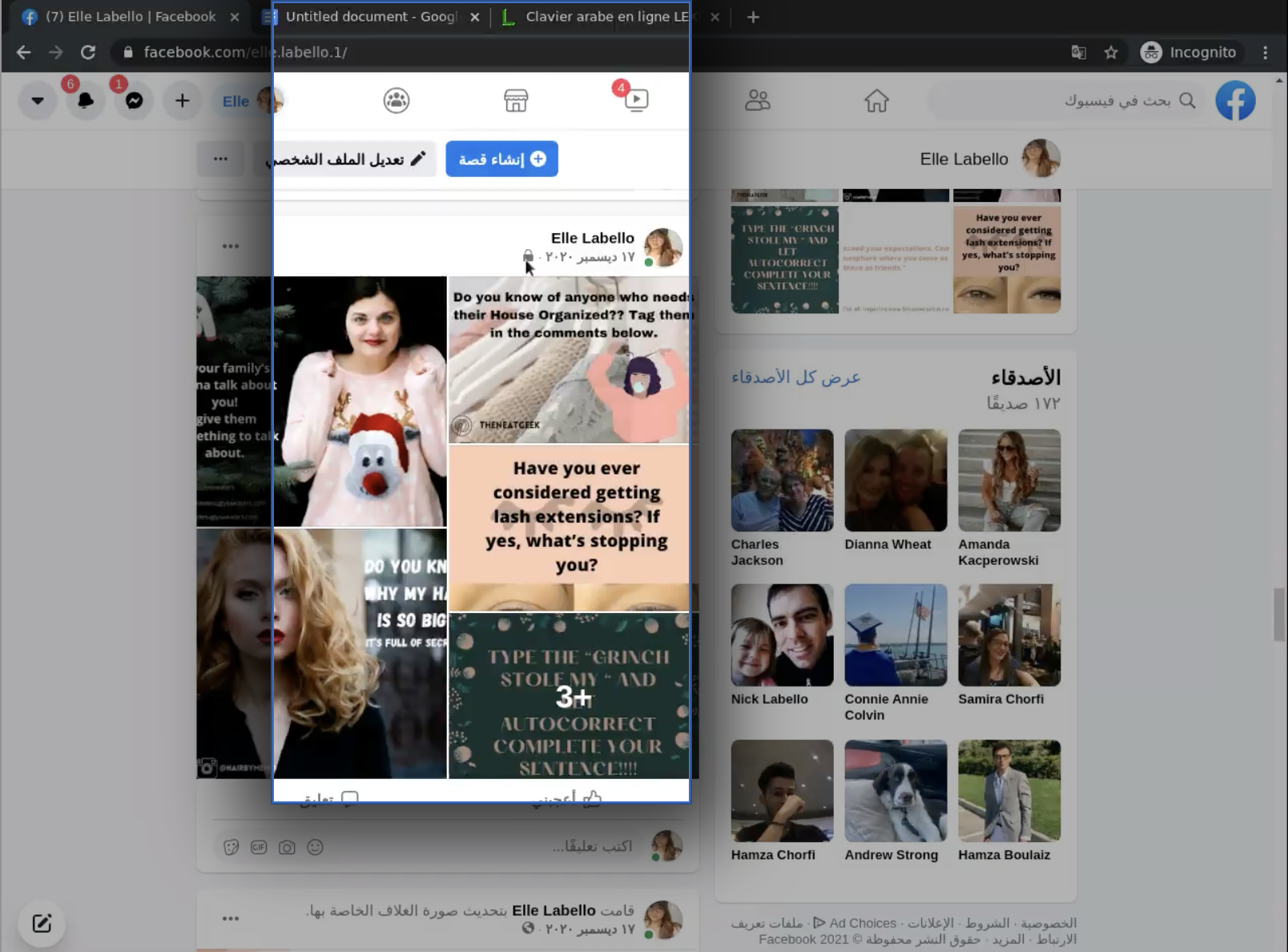The width and height of the screenshot is (1288, 952).
Task: Add a GIF to the comment
Action: (x=259, y=847)
